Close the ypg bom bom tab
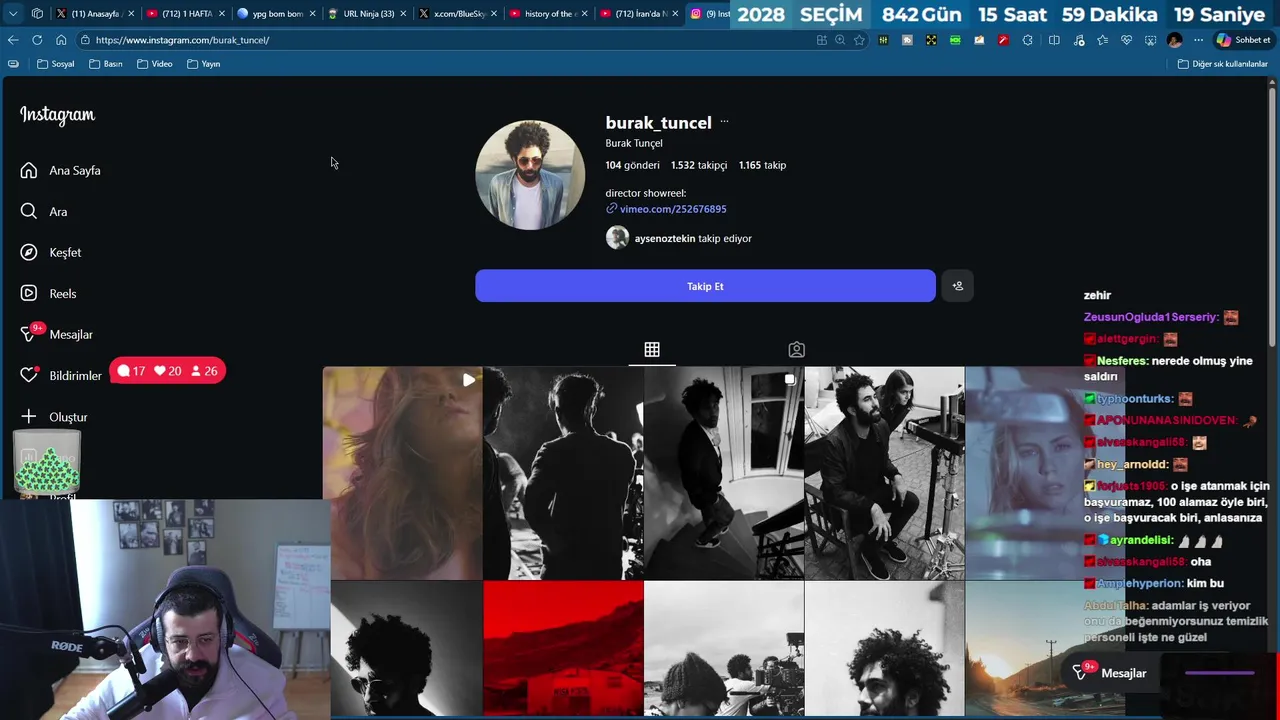The image size is (1280, 720). point(312,14)
